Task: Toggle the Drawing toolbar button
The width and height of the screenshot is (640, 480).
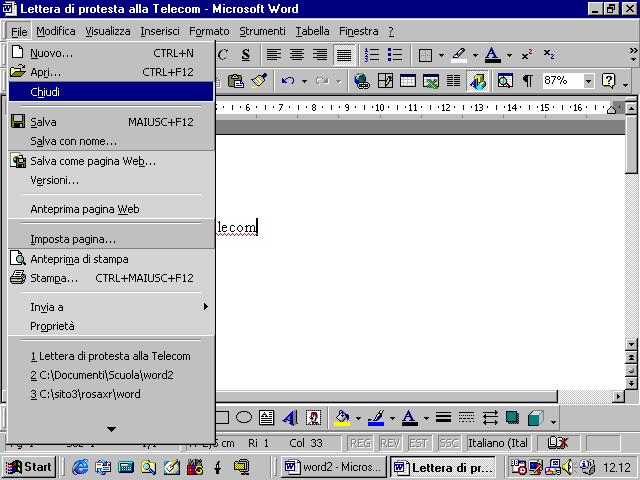Action: pyautogui.click(x=477, y=81)
